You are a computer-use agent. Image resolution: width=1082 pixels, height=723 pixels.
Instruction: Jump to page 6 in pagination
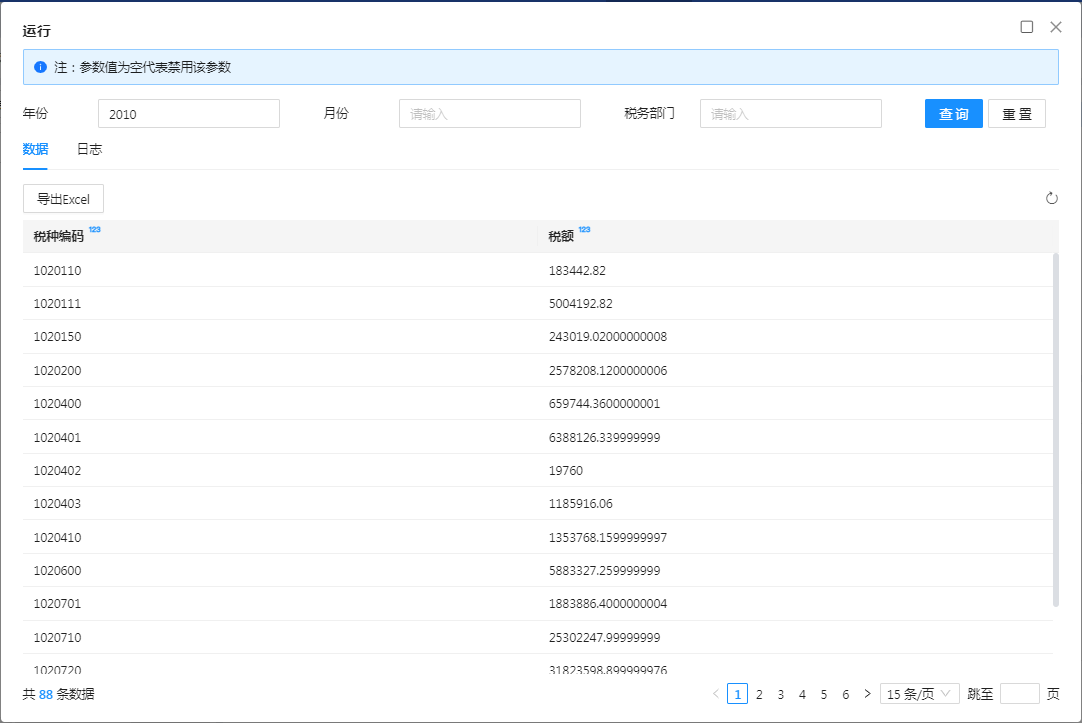coord(845,694)
